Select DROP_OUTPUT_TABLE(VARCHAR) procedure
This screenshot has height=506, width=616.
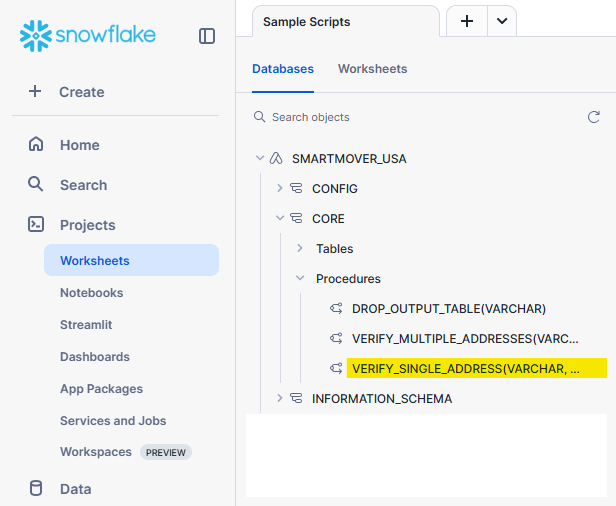[449, 309]
